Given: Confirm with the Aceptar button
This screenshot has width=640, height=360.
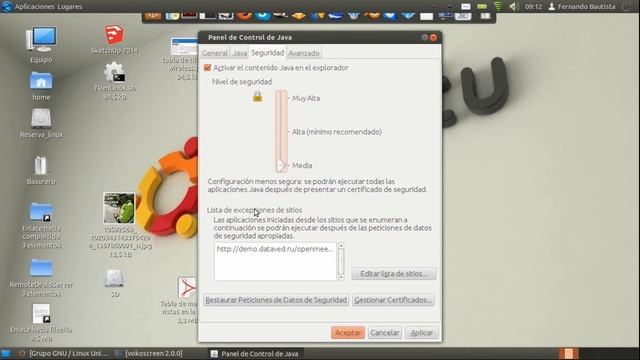Looking at the screenshot, I should 348,333.
